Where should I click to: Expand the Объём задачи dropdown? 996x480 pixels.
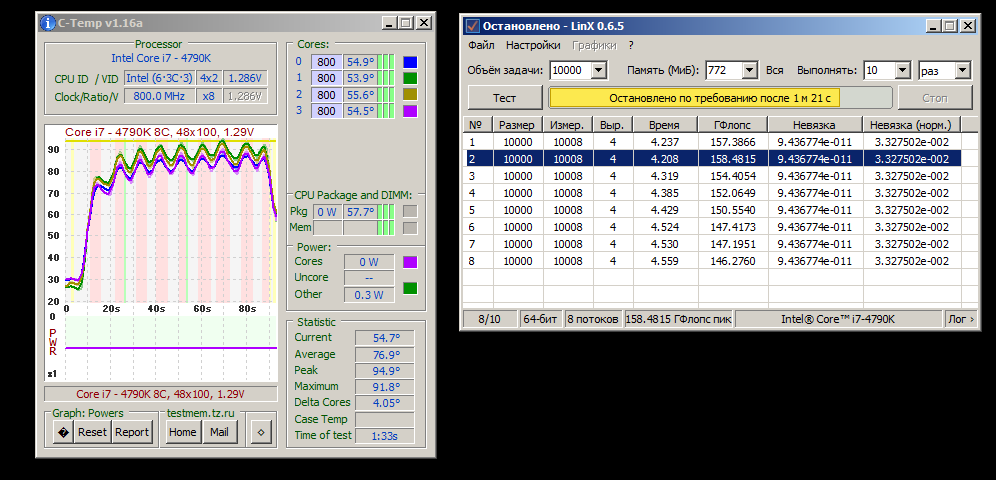tap(598, 70)
